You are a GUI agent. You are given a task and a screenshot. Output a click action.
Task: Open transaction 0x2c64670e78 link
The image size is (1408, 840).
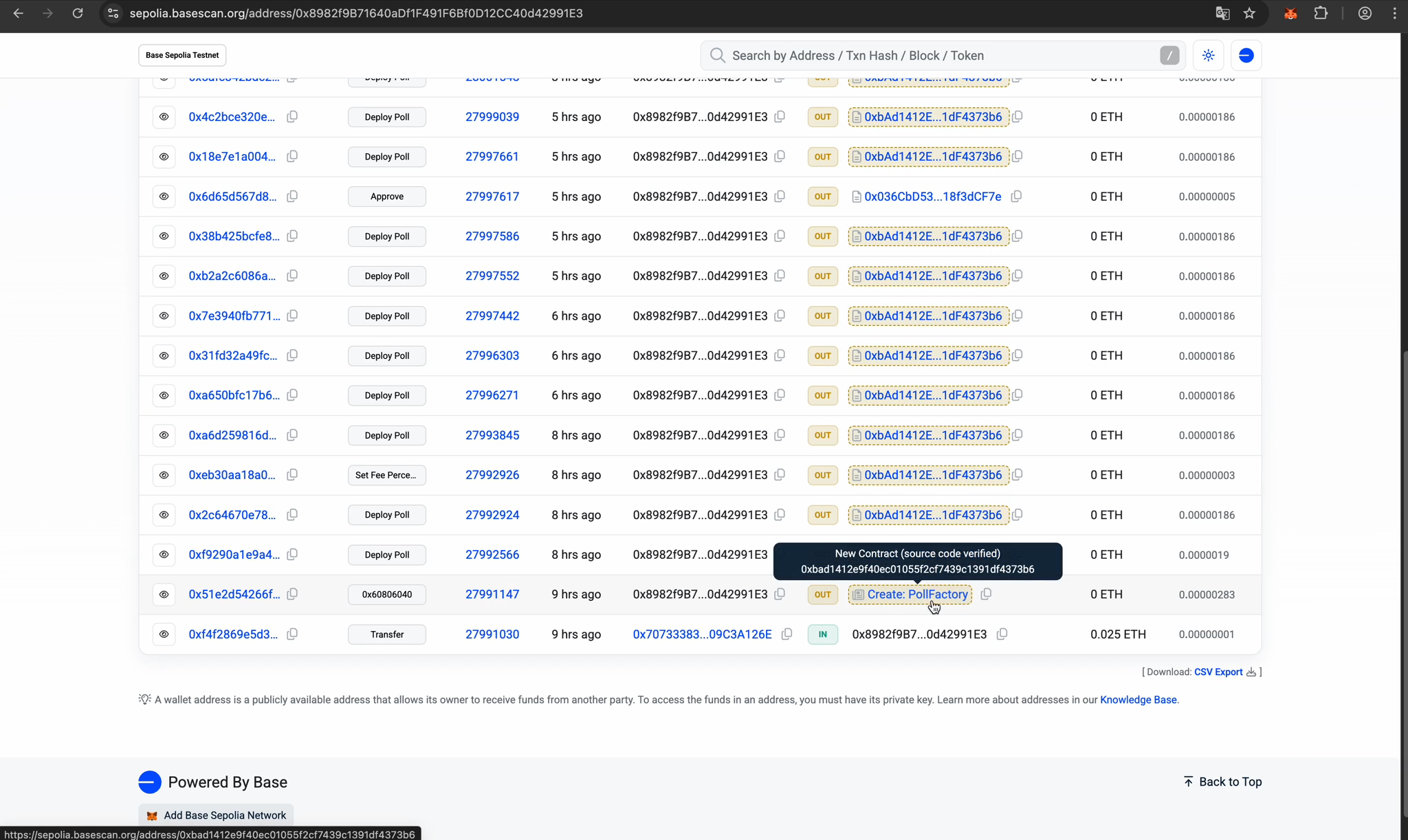[x=232, y=515]
